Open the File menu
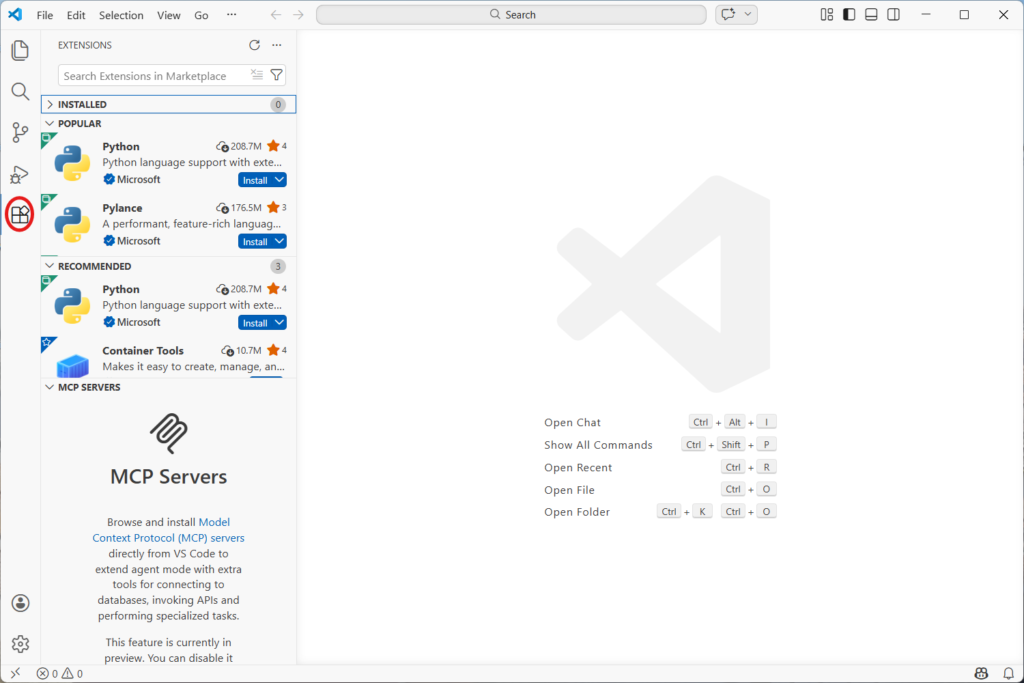Screen dimensions: 1024x683 click(x=46, y=15)
